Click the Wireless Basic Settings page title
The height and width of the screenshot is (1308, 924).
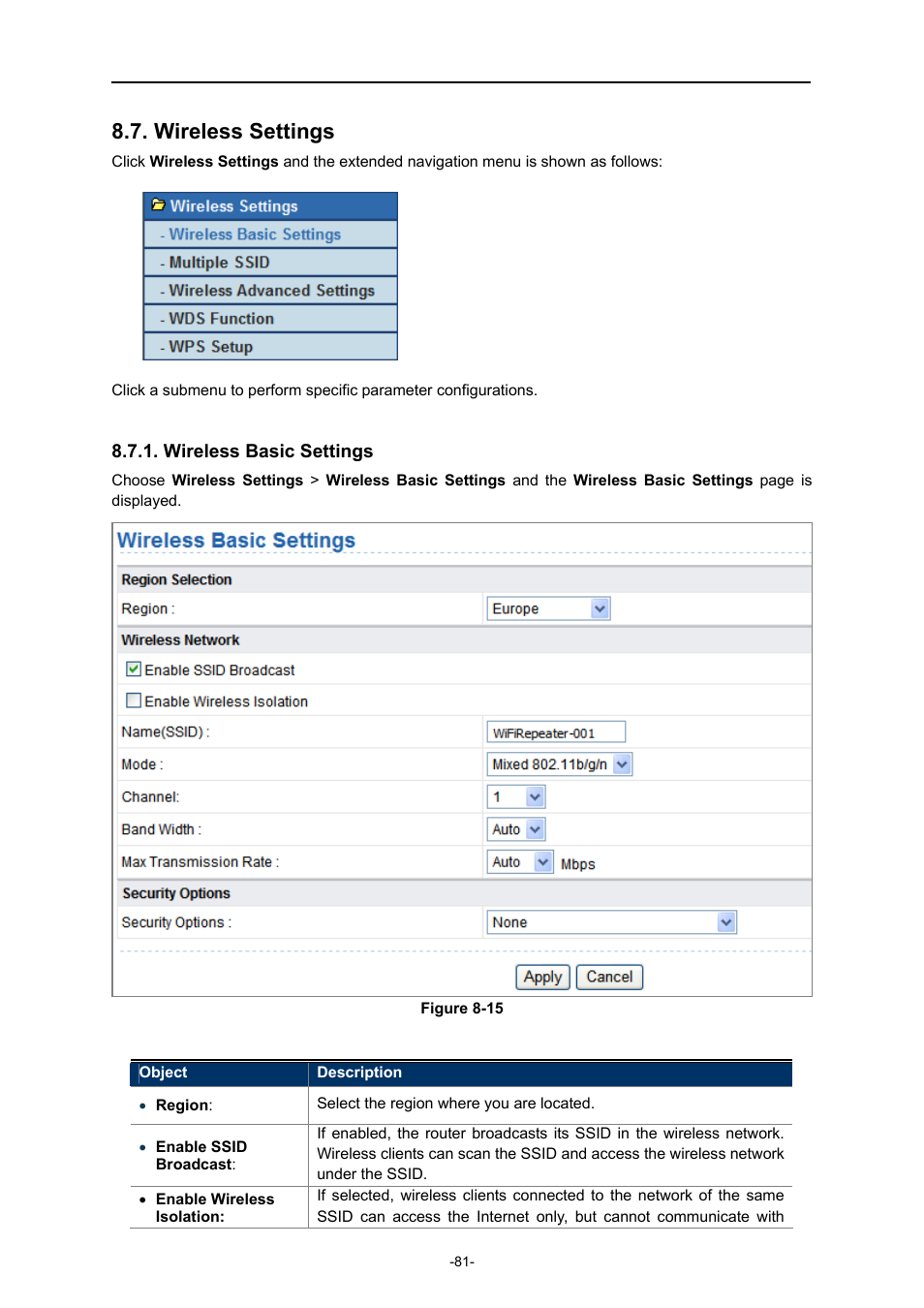[236, 541]
